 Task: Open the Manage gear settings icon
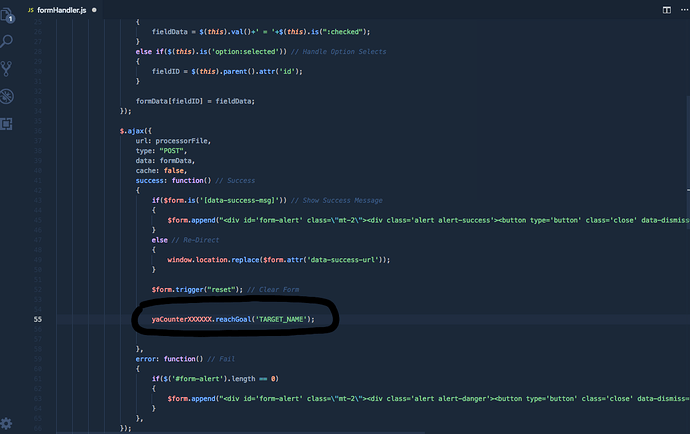(x=8, y=423)
